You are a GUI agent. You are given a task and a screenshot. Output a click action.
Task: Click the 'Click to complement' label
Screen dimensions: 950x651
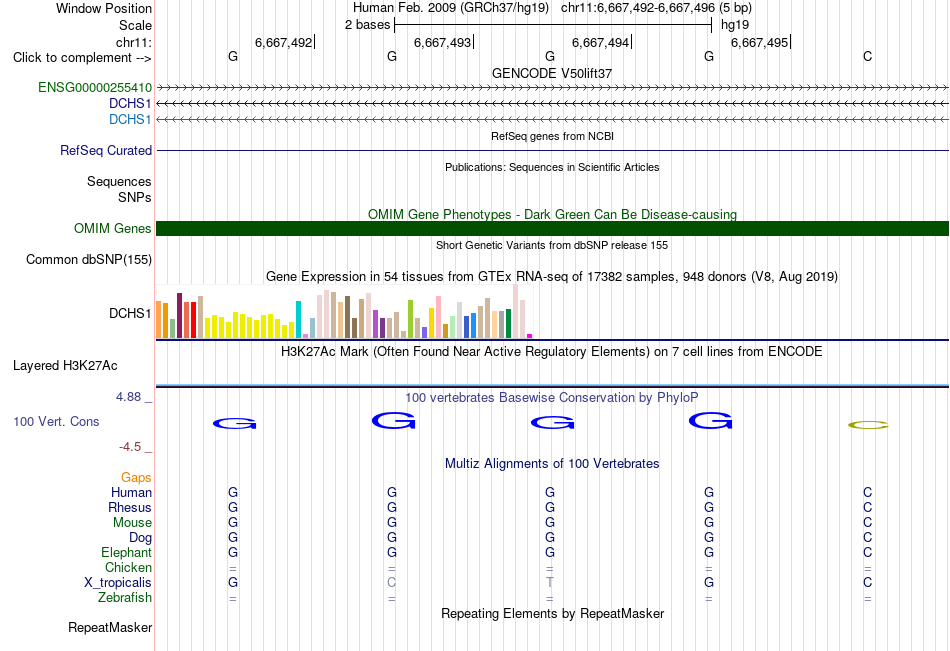tap(82, 58)
